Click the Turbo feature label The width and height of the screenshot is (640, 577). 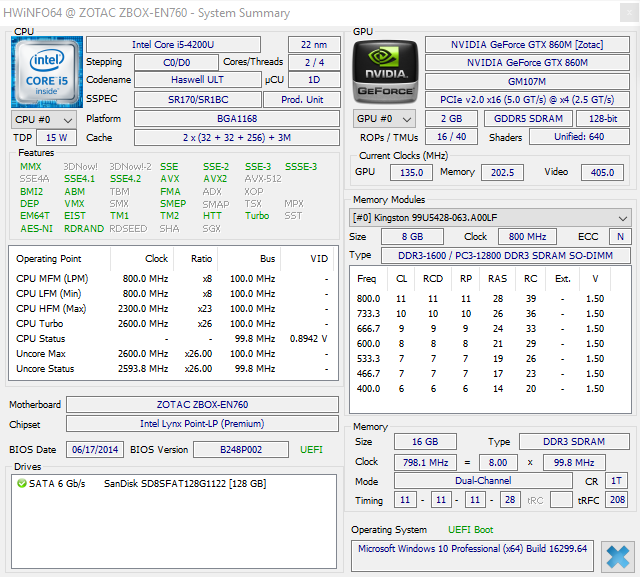point(257,215)
